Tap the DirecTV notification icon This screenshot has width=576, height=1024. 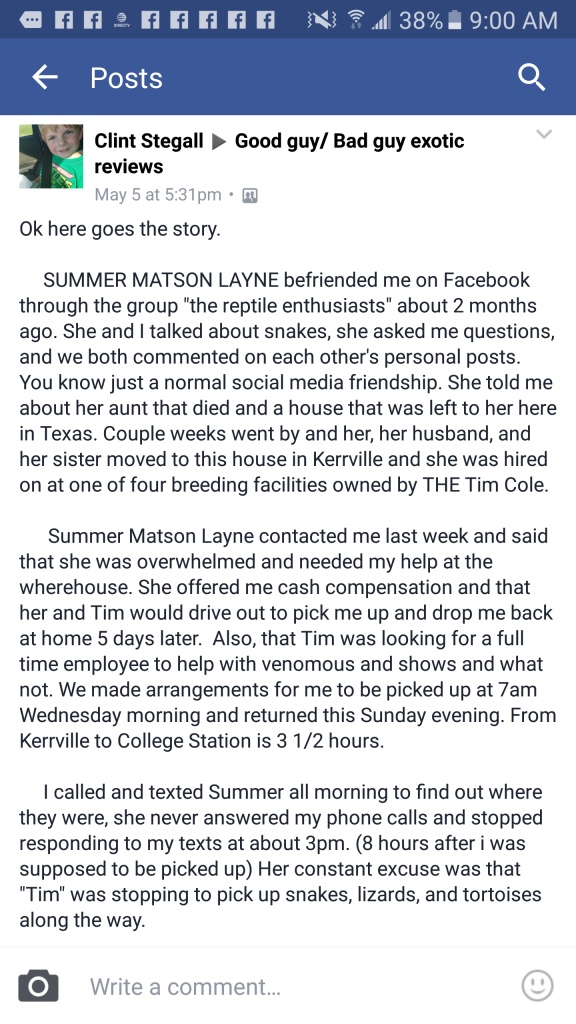coord(121,20)
